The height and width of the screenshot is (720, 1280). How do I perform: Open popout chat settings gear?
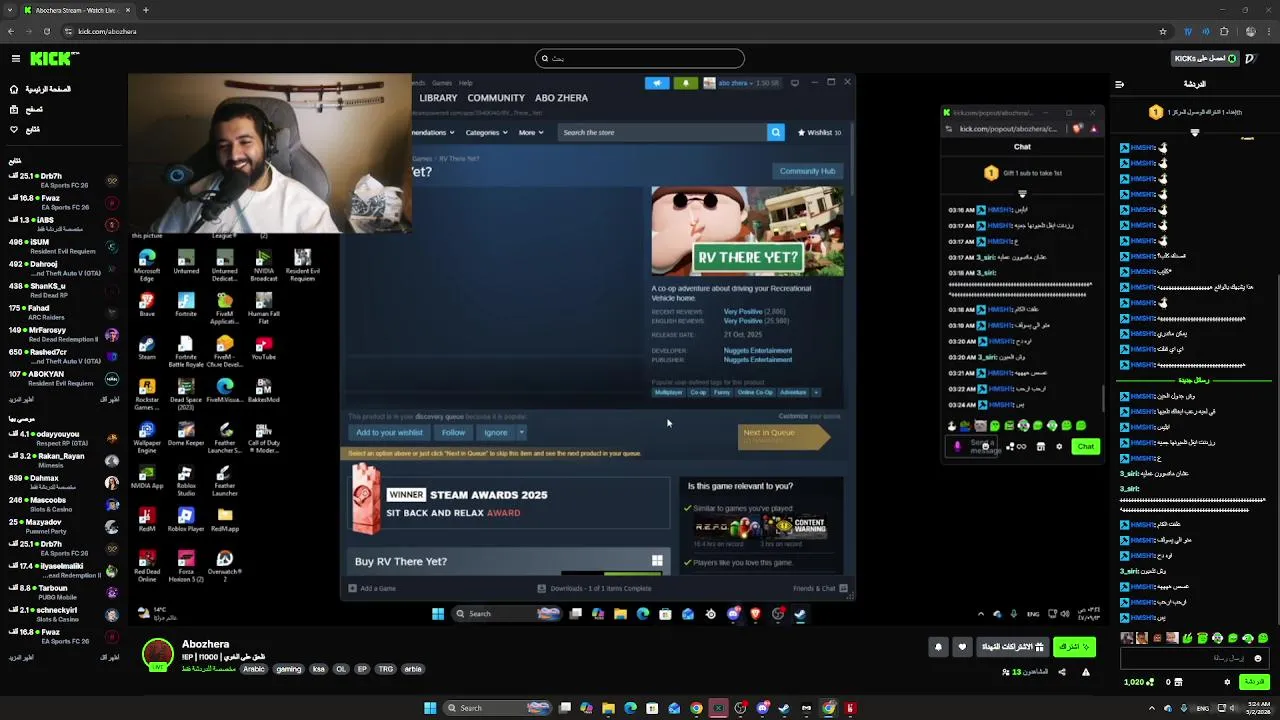pos(1059,447)
